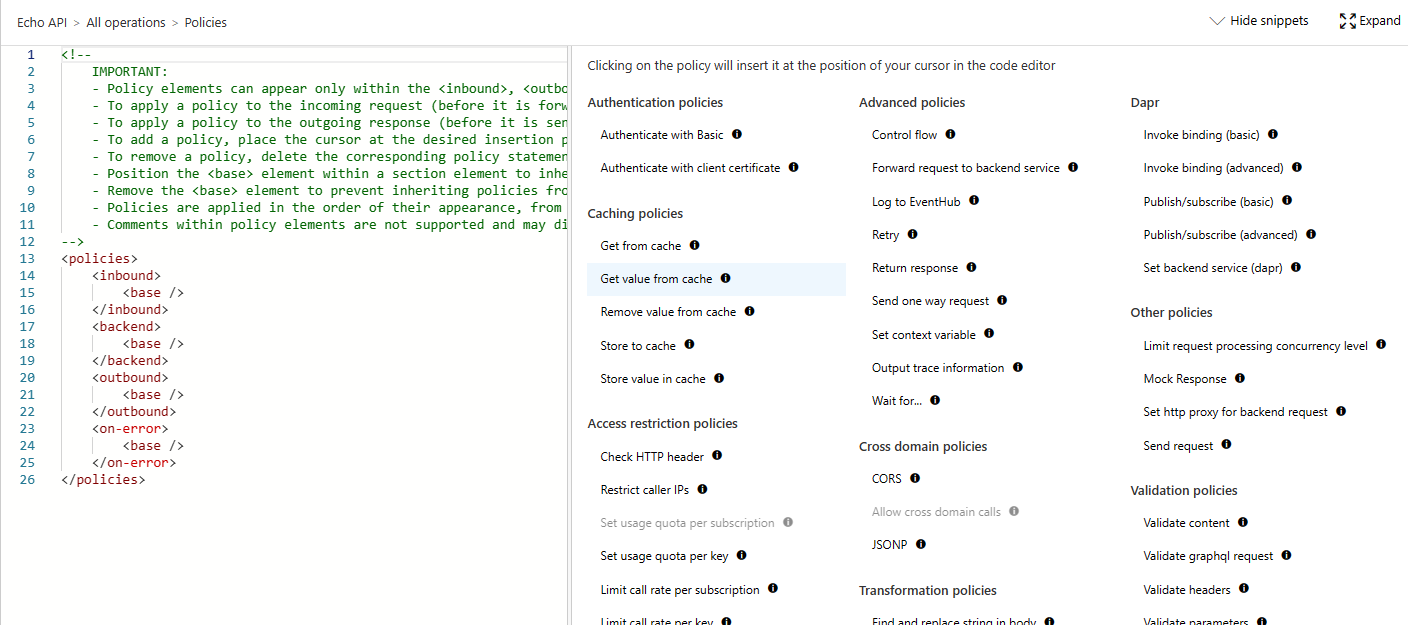The height and width of the screenshot is (625, 1408).
Task: Click info icon next to Authenticate with Basic
Action: 737,134
